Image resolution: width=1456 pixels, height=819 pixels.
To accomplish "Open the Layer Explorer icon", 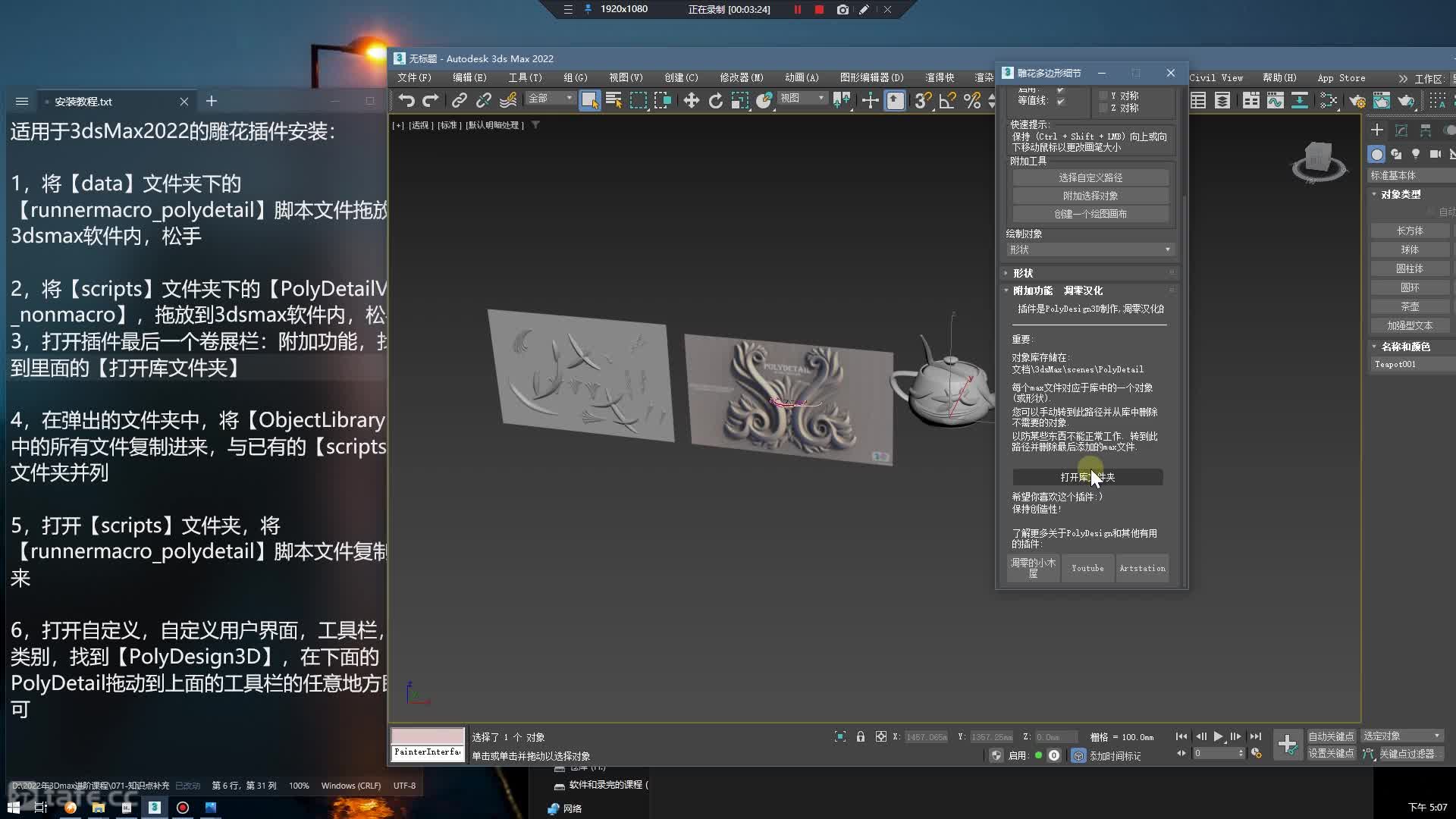I will pyautogui.click(x=1222, y=100).
